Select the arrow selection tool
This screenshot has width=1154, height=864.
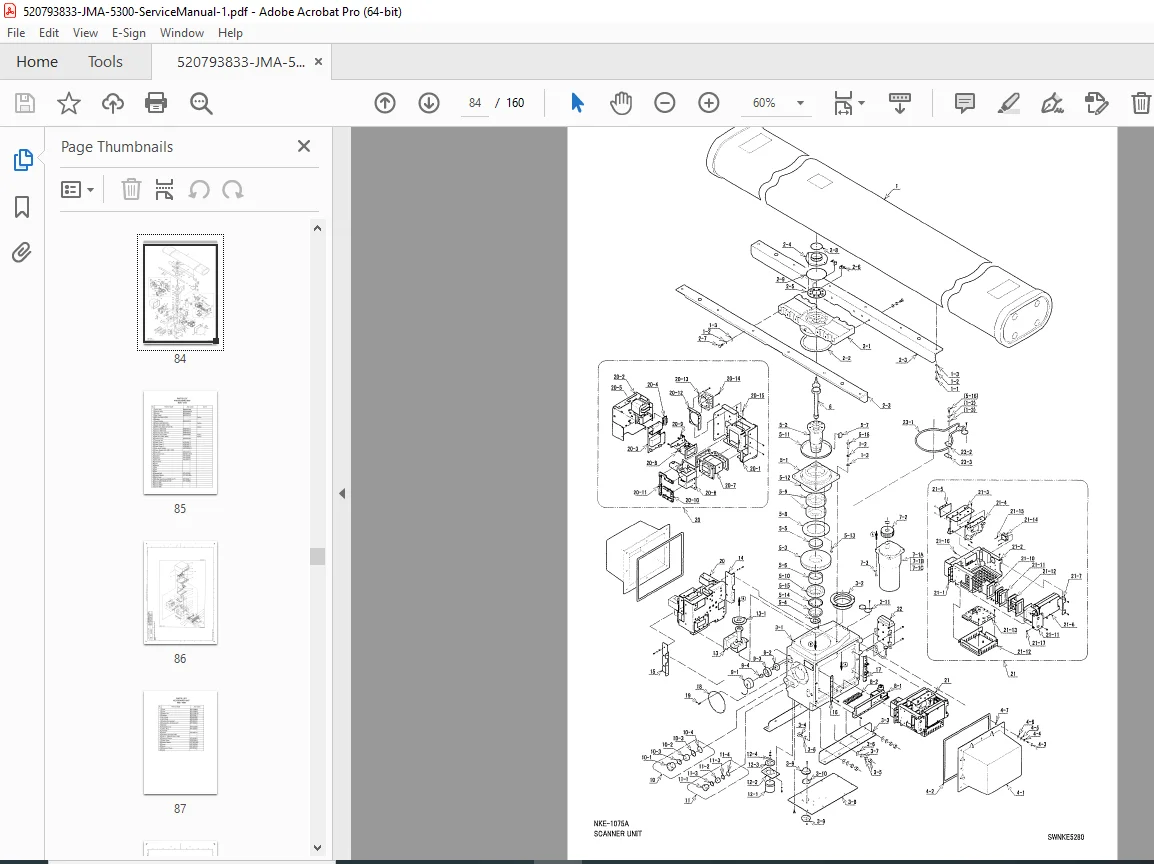[x=577, y=103]
